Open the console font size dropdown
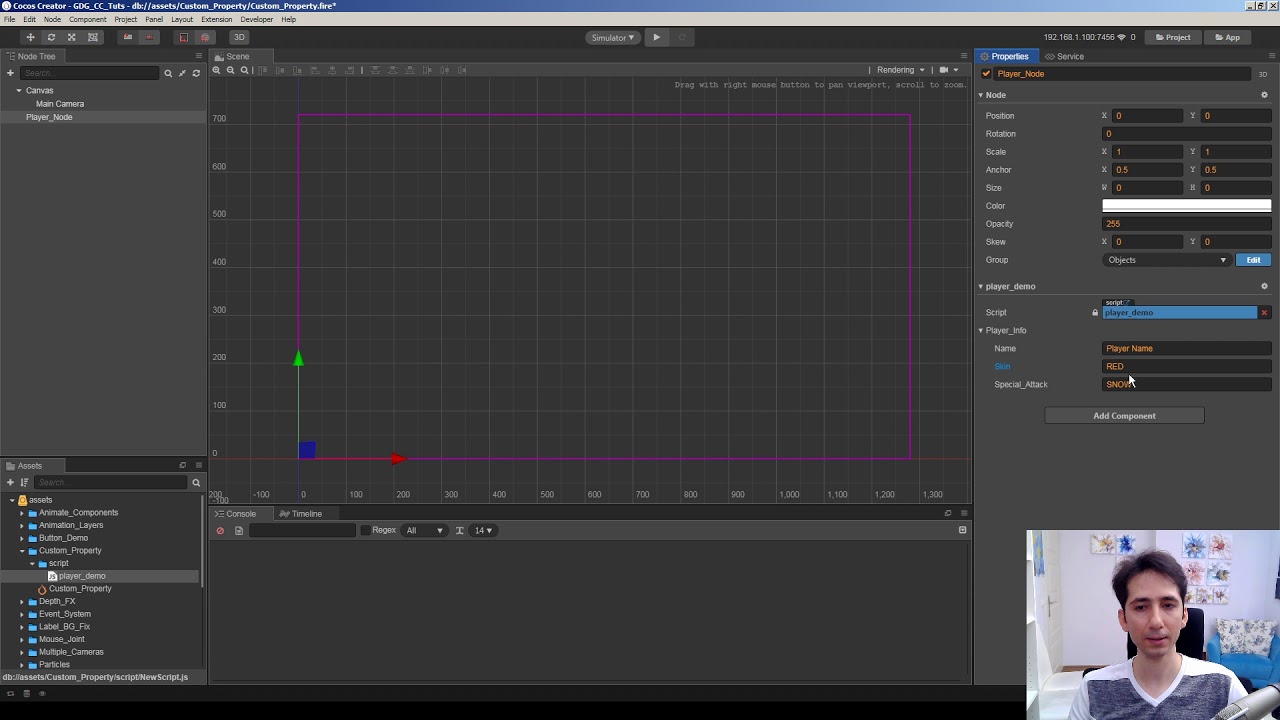The image size is (1280, 720). click(x=483, y=531)
